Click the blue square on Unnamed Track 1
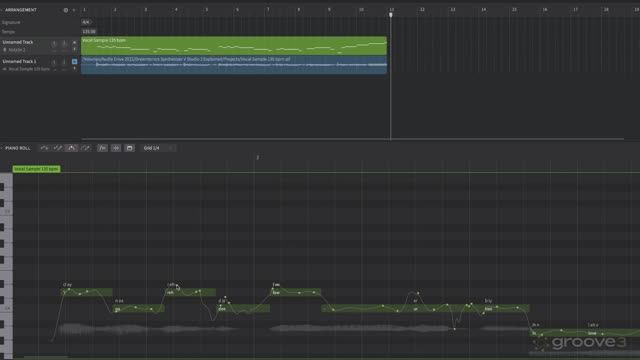The width and height of the screenshot is (640, 360). [74, 62]
